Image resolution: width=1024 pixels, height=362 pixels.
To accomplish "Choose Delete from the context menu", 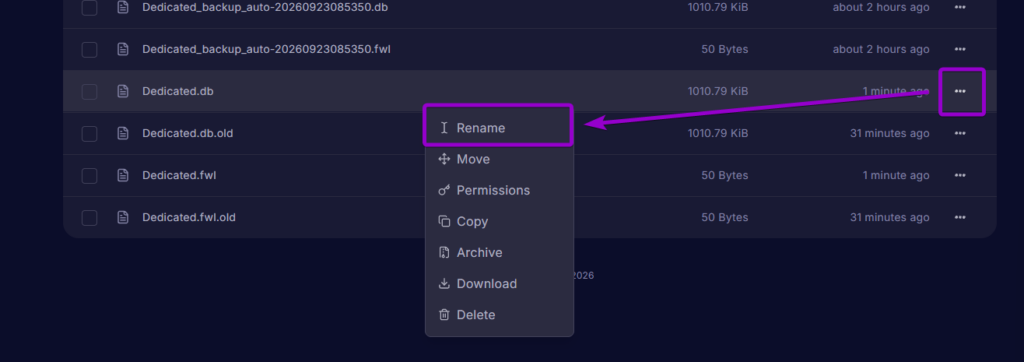I will pyautogui.click(x=499, y=315).
